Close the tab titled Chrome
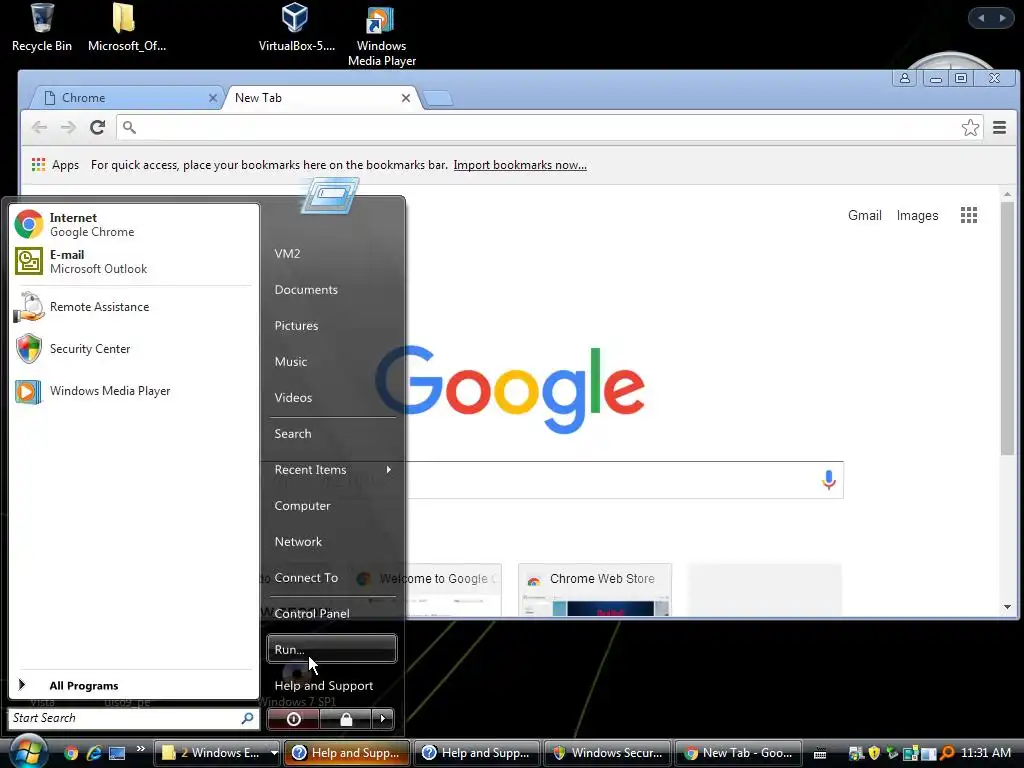Viewport: 1024px width, 768px height. 212,98
